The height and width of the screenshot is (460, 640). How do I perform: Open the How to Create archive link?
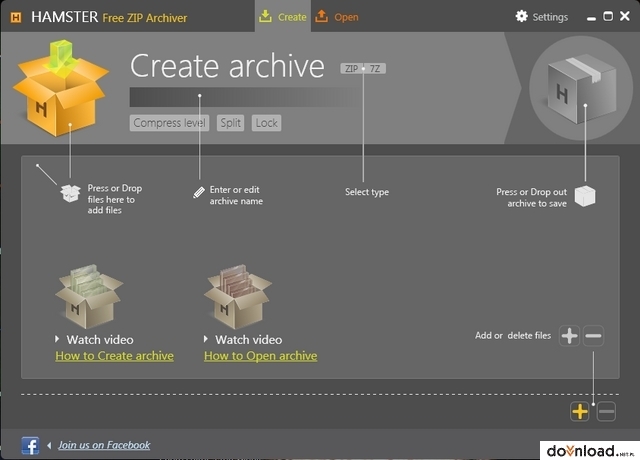tap(115, 356)
